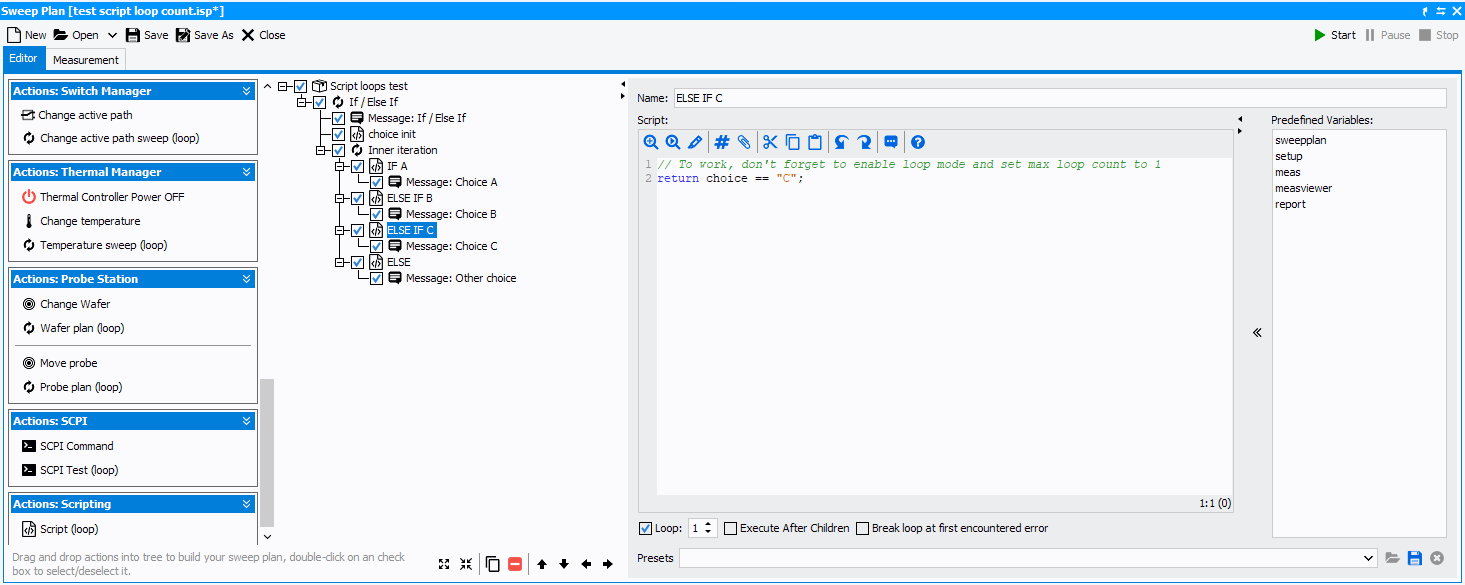The height and width of the screenshot is (585, 1465).
Task: Select predefined variable sweepplan
Action: click(x=1300, y=140)
